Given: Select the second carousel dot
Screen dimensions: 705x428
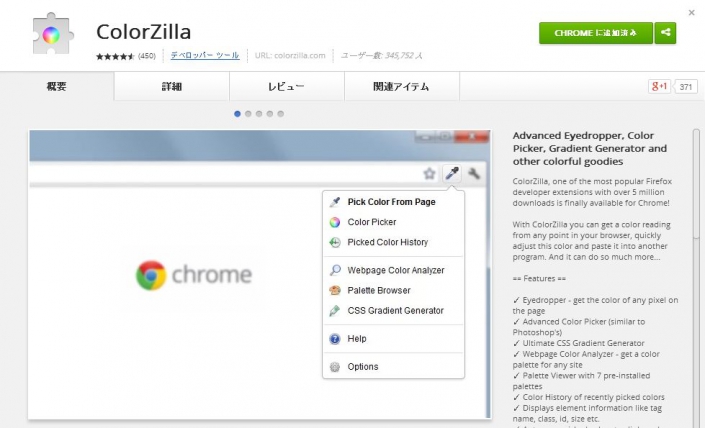Looking at the screenshot, I should 248,114.
